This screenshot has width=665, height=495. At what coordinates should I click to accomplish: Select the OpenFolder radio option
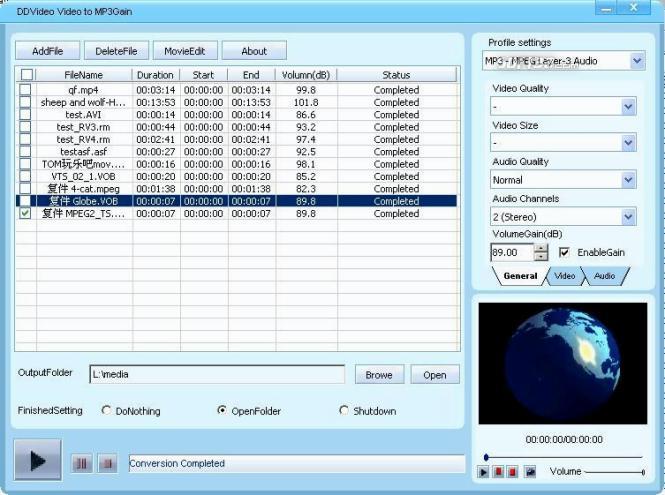[x=221, y=410]
